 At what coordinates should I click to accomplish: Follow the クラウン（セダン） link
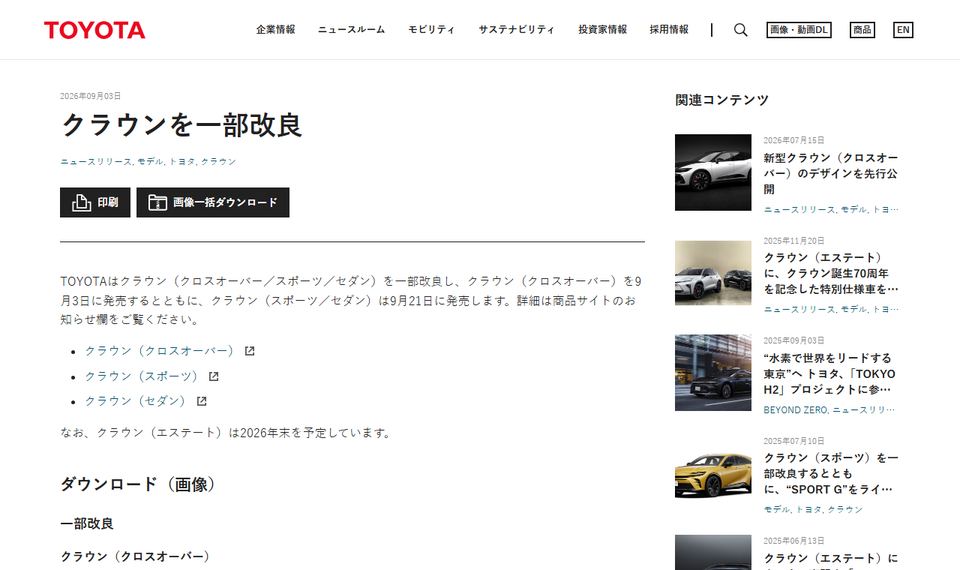pos(135,401)
